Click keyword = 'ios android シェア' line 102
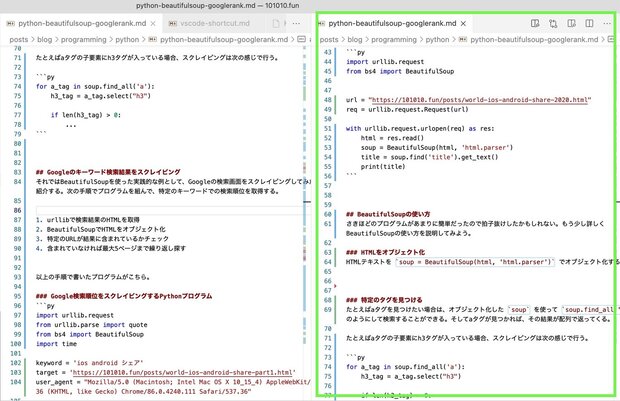Viewport: 620px width, 401px height. click(x=89, y=363)
